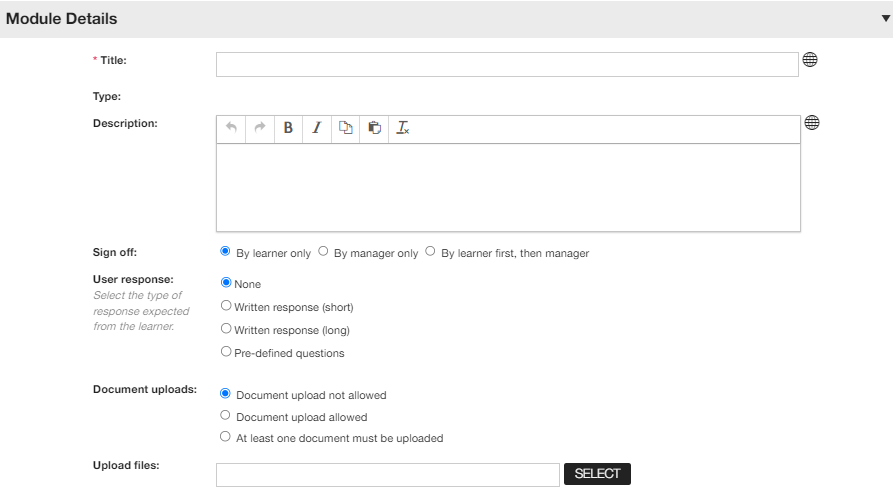893x491 pixels.
Task: Select Document upload not allowed
Action: pos(225,394)
